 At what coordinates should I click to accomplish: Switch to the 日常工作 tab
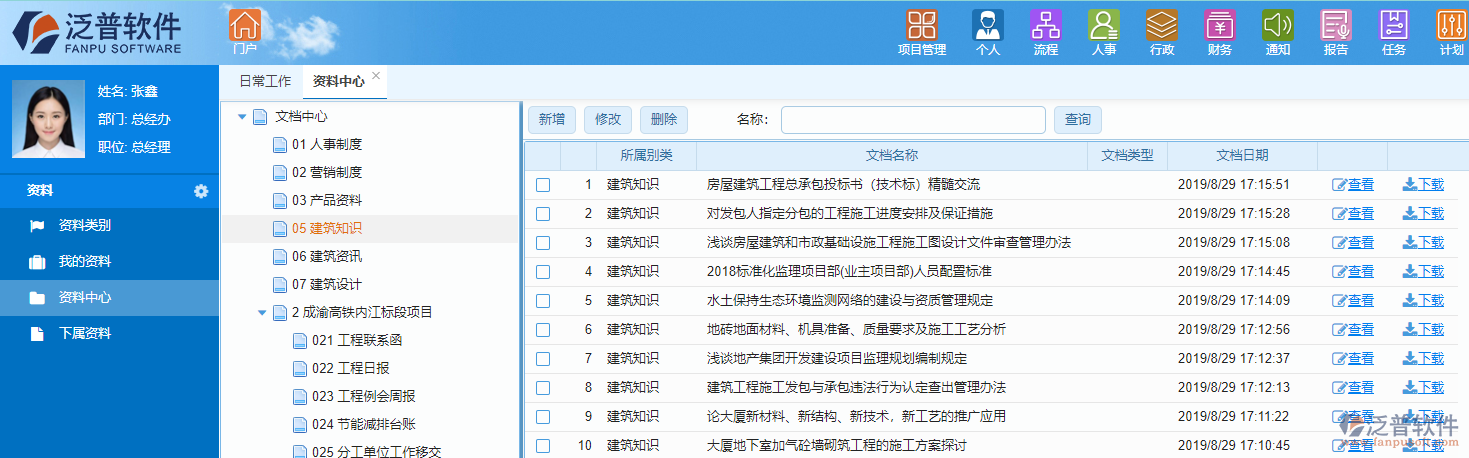pyautogui.click(x=265, y=82)
